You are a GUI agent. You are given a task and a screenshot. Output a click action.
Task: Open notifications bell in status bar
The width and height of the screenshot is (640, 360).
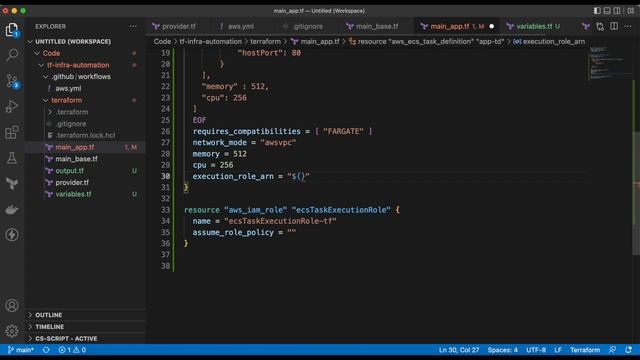point(628,350)
